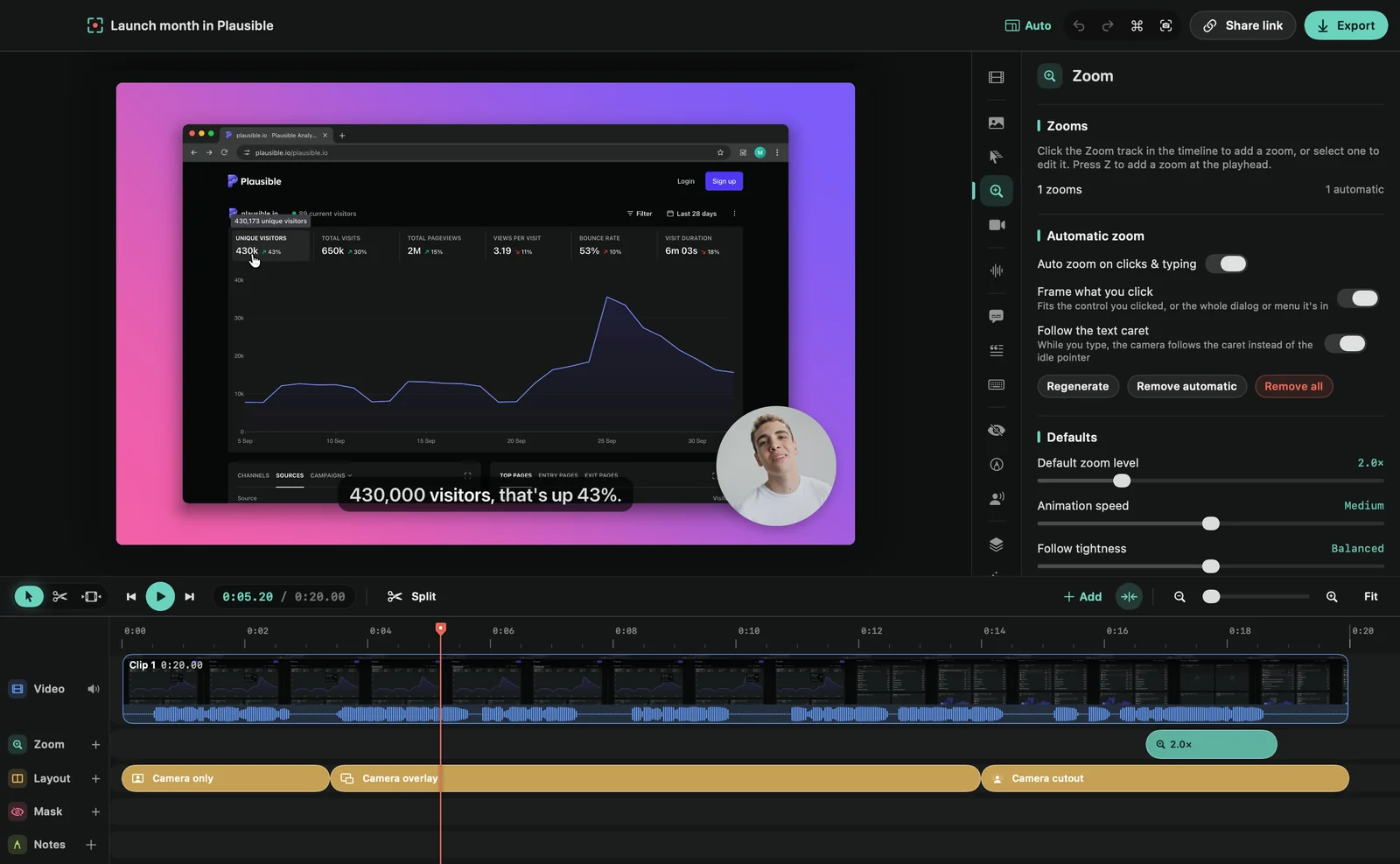Select the pointer selection tool

29,596
